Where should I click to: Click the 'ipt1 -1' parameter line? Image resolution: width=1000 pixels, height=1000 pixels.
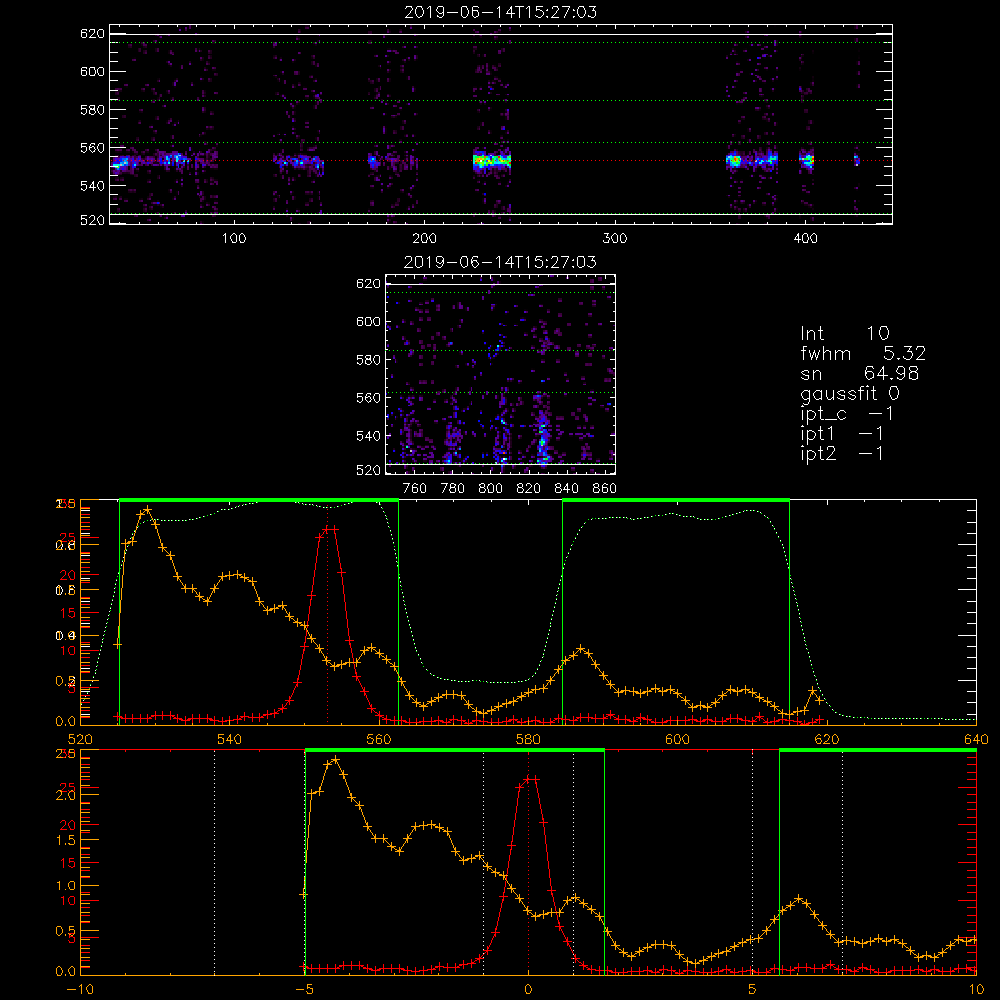pyautogui.click(x=842, y=434)
